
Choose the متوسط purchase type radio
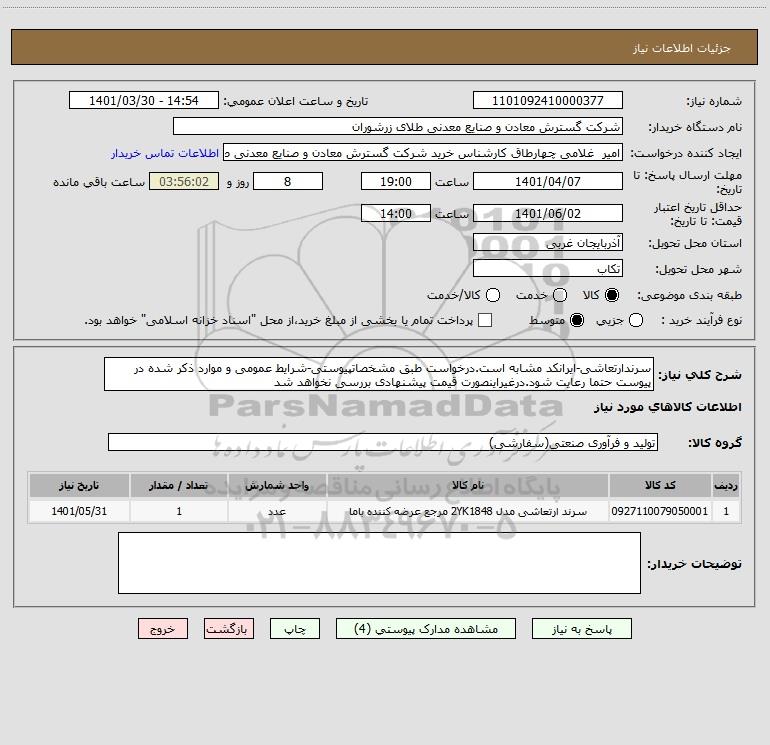tap(577, 321)
